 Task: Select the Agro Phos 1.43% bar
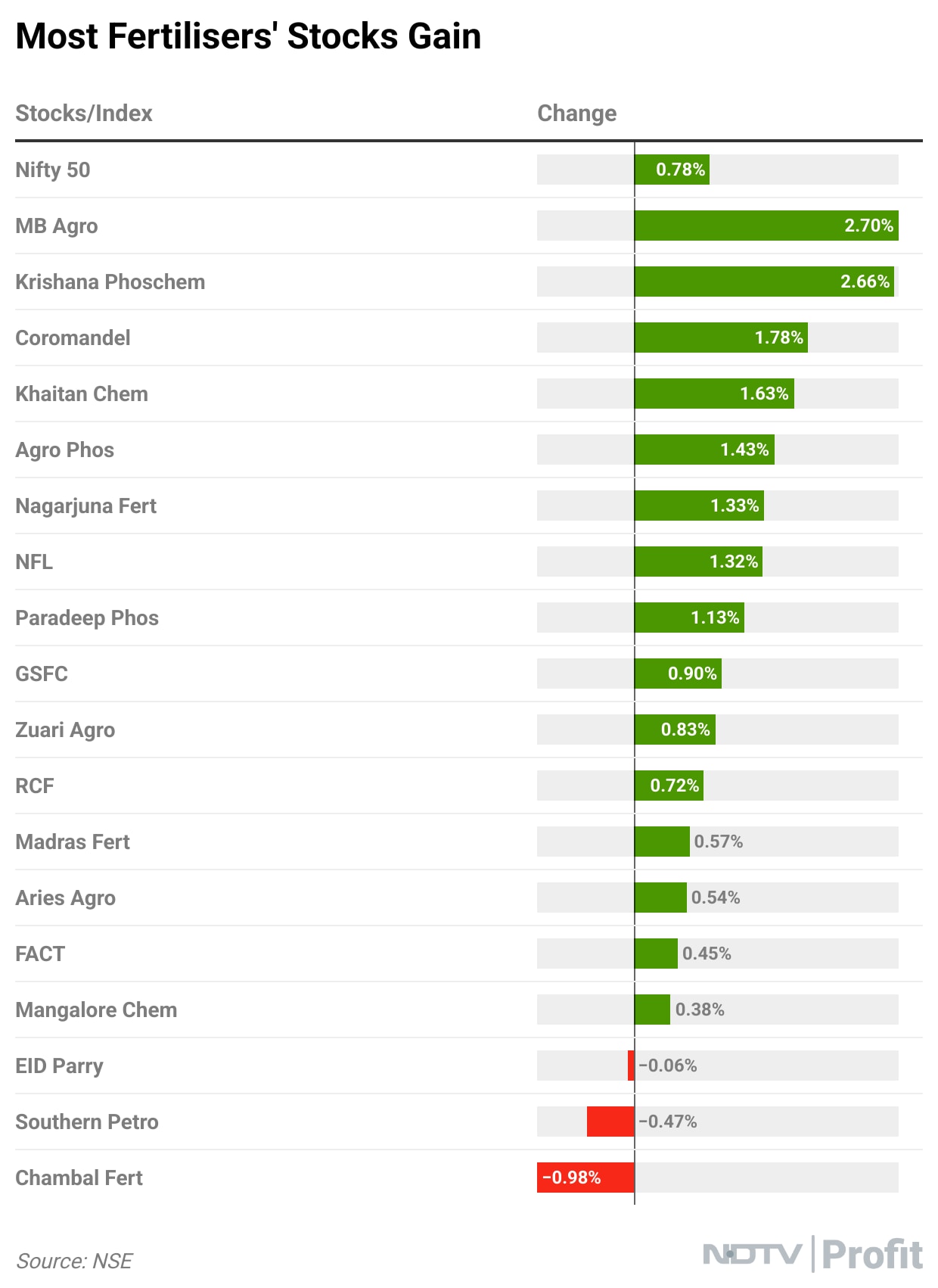703,450
